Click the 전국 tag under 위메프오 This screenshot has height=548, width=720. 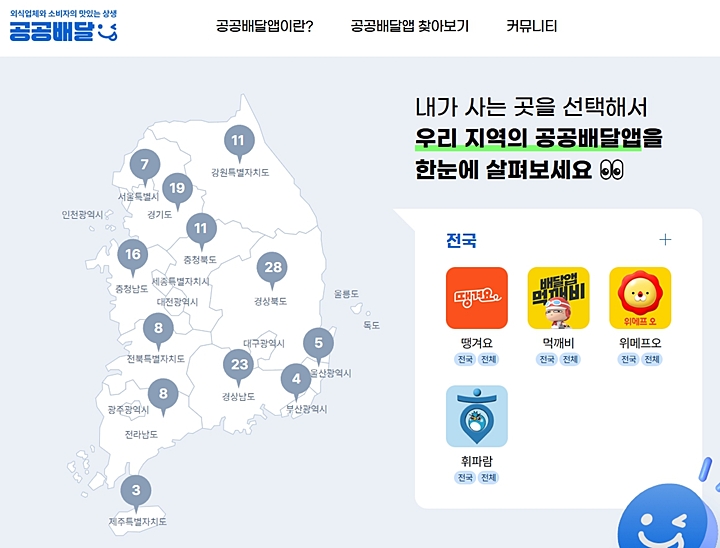629,359
